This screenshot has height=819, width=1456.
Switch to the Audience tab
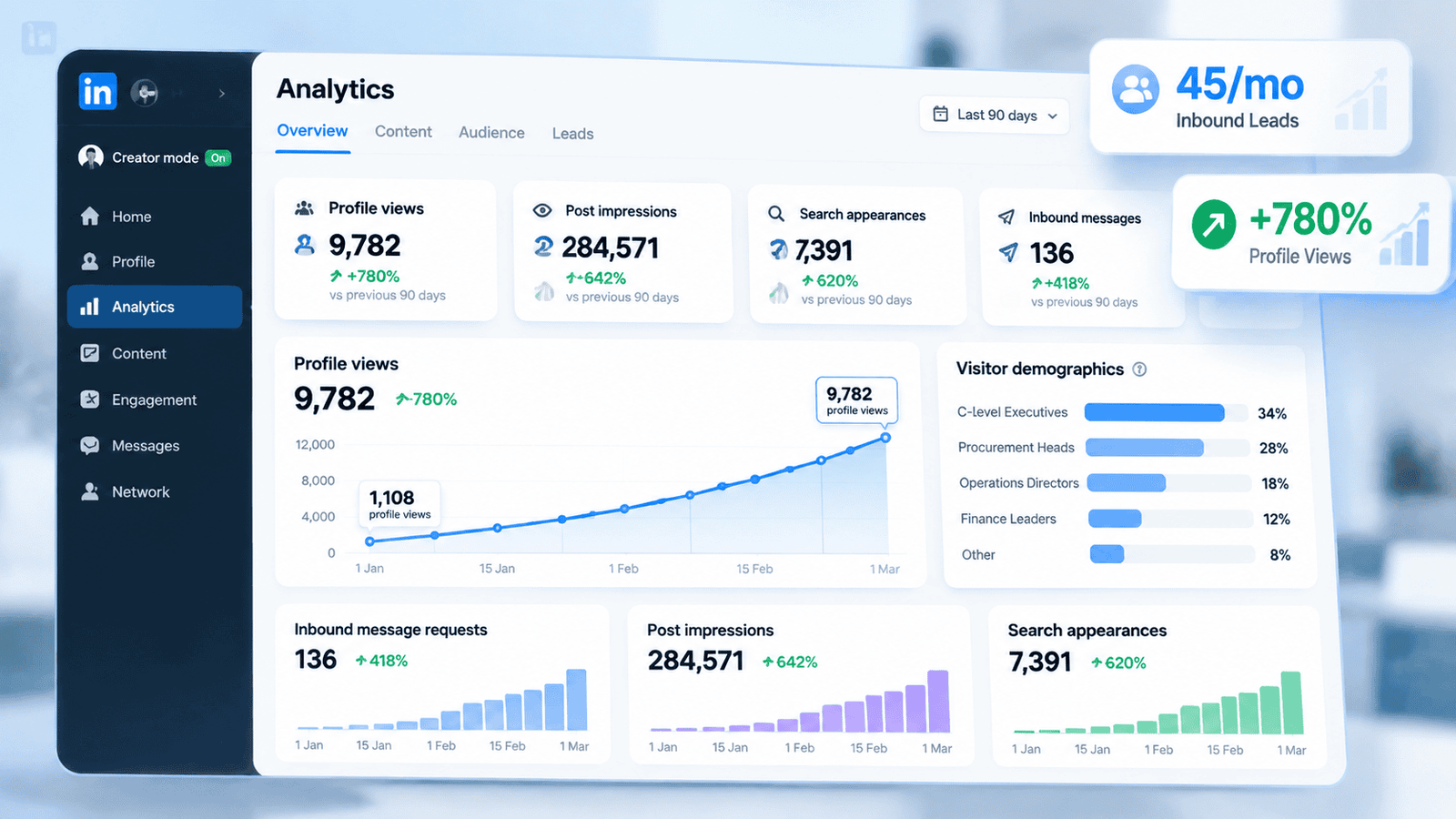click(x=491, y=133)
